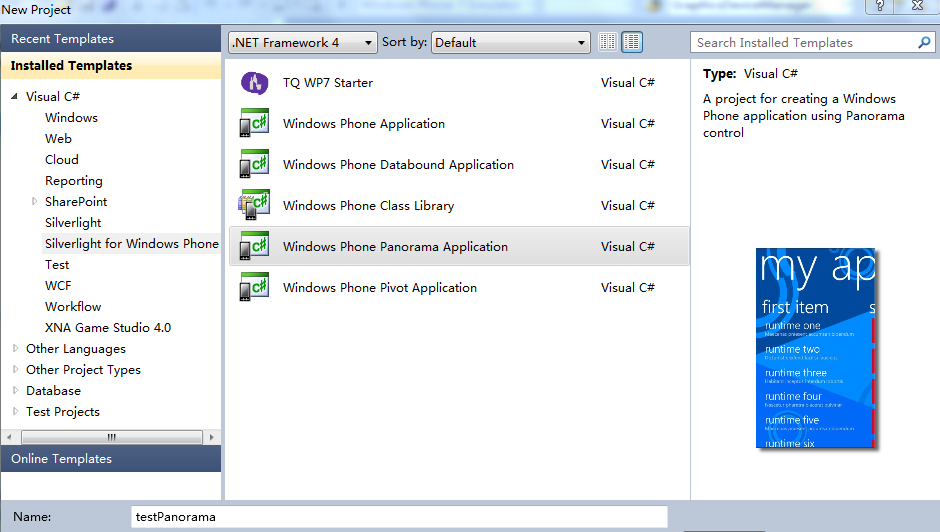Image resolution: width=940 pixels, height=532 pixels.
Task: Click the tree horizontal scrollbar thumb
Action: tap(112, 437)
